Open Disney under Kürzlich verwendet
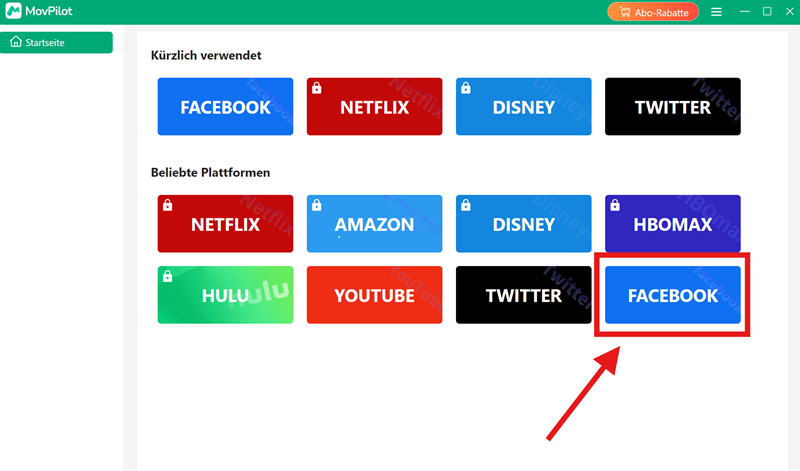Image resolution: width=800 pixels, height=471 pixels. point(523,107)
